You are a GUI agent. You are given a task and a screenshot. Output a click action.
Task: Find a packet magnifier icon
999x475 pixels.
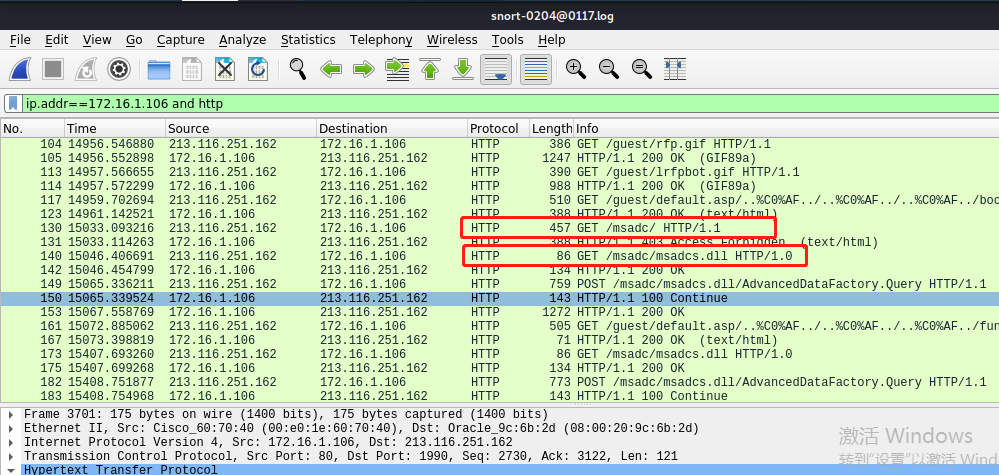[298, 69]
